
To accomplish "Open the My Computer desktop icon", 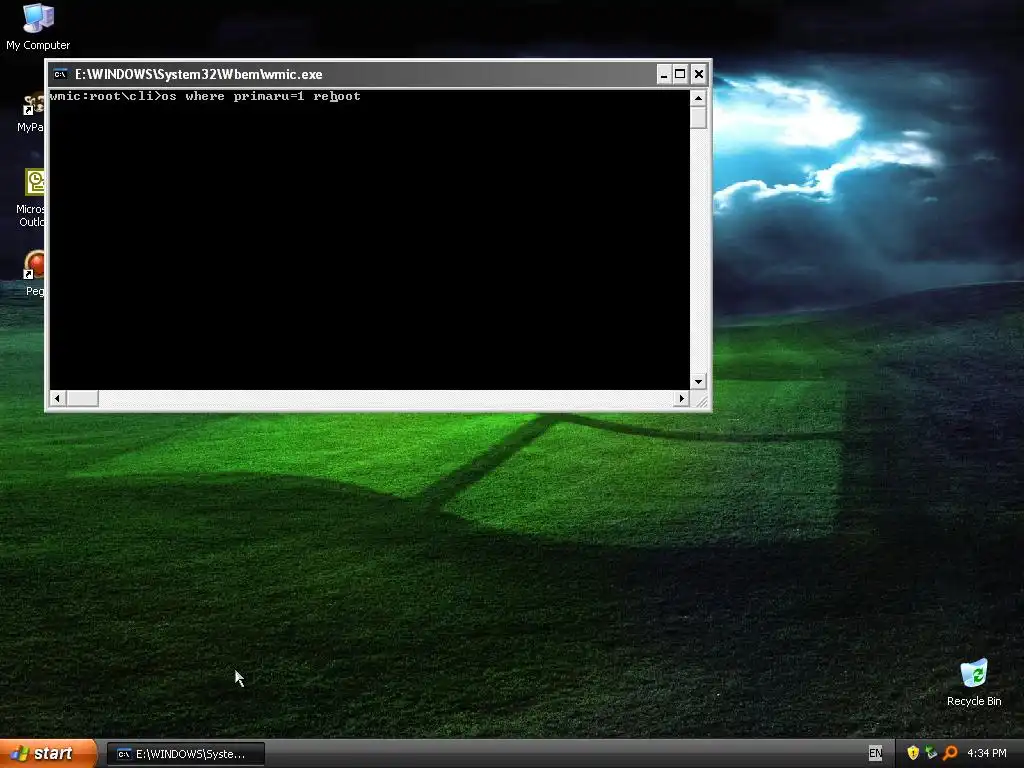I will (38, 27).
